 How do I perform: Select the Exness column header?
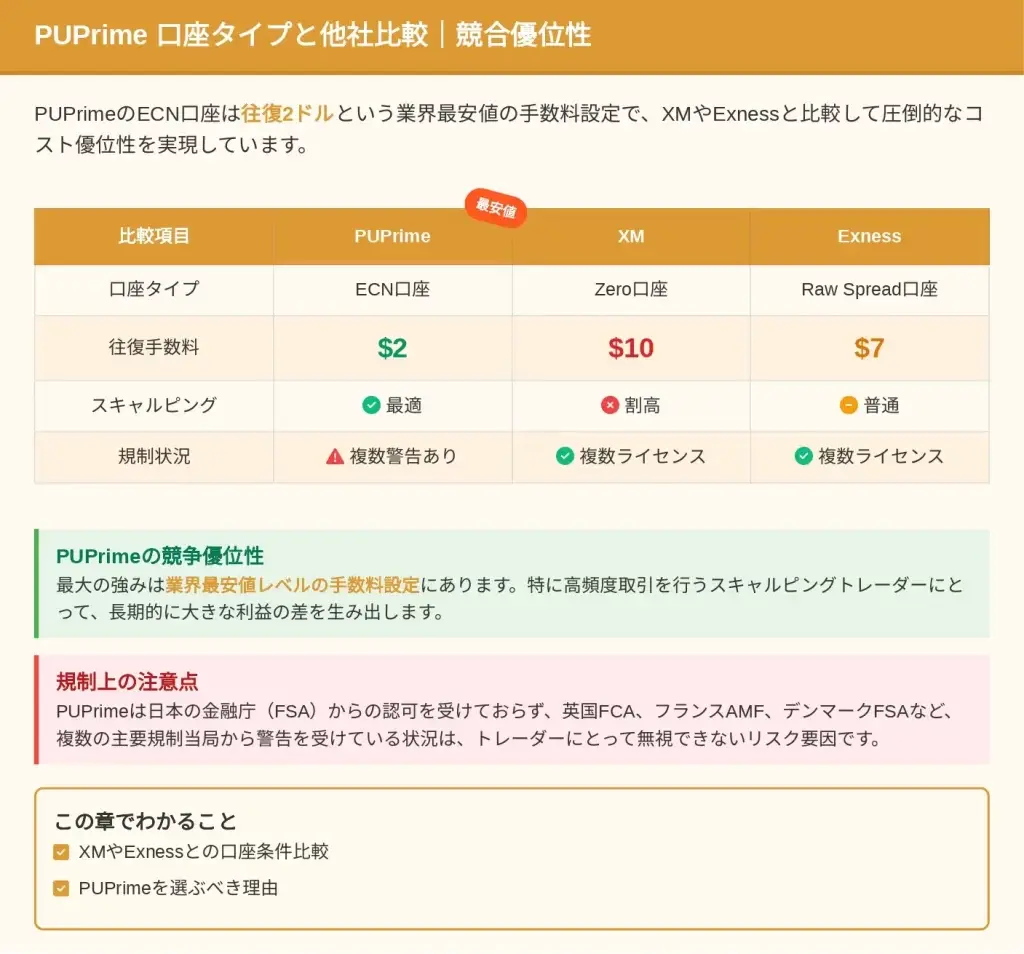pyautogui.click(x=869, y=237)
